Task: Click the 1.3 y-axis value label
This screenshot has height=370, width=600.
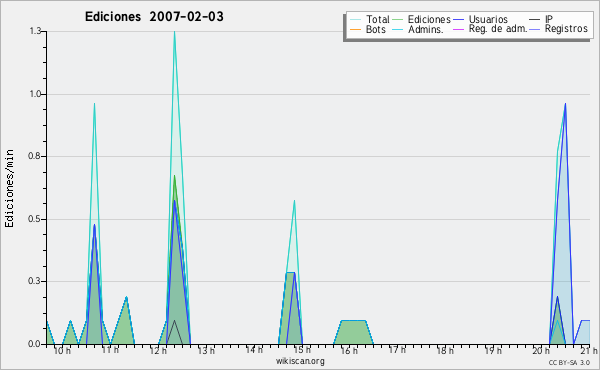Action: point(35,31)
